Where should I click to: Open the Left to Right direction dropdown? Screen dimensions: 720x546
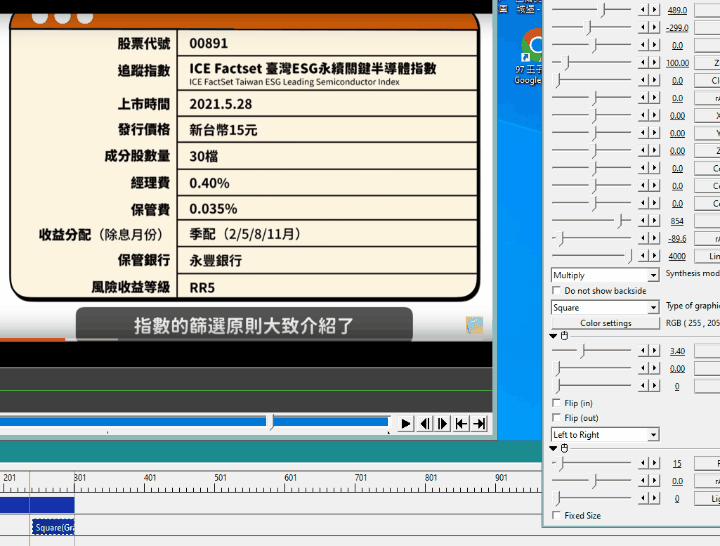click(605, 434)
